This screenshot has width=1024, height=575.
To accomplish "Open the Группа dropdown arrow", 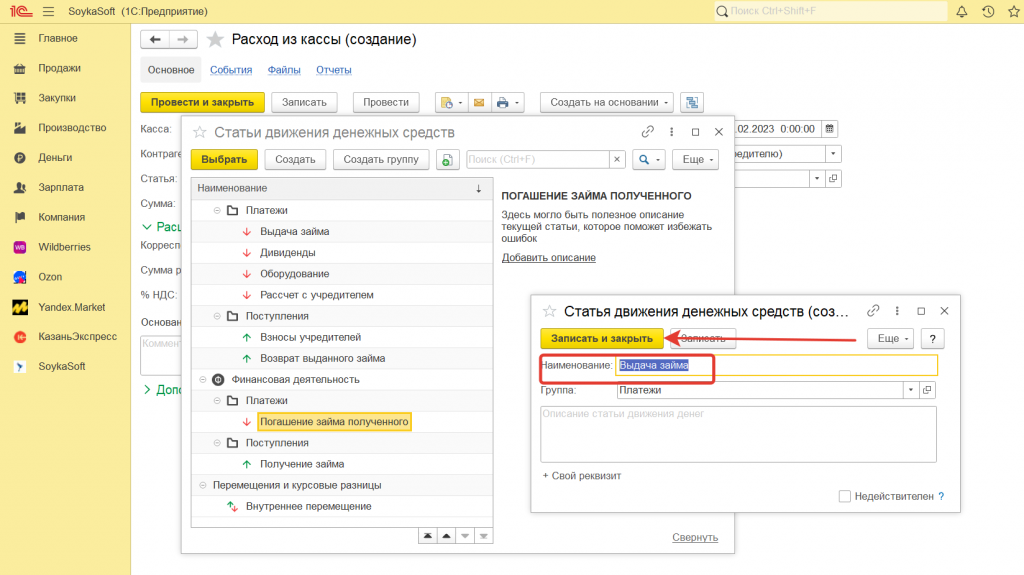I will 910,391.
